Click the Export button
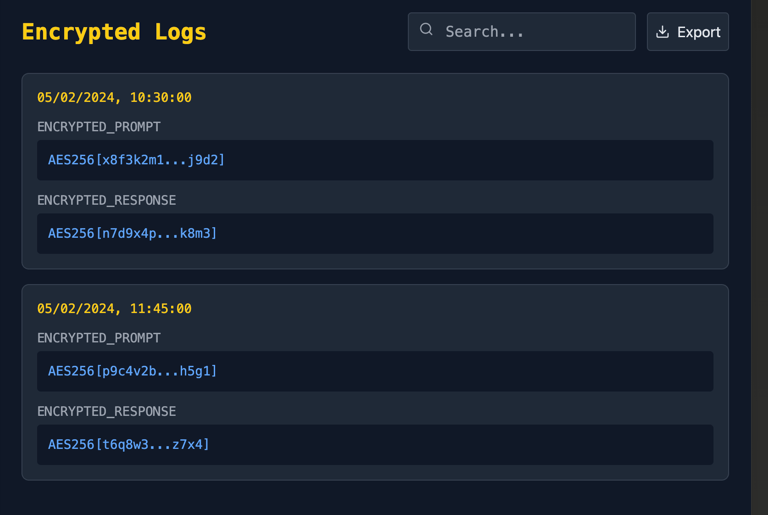The width and height of the screenshot is (768, 515). point(687,32)
